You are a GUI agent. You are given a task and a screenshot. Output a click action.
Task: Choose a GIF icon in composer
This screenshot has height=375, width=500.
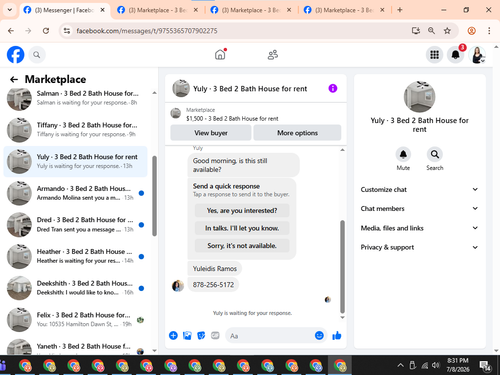coord(215,335)
